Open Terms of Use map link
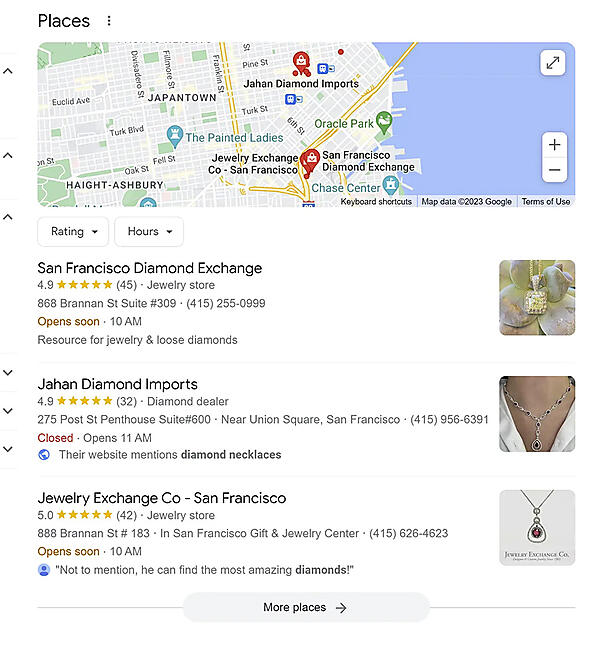The image size is (600, 656). (x=546, y=202)
